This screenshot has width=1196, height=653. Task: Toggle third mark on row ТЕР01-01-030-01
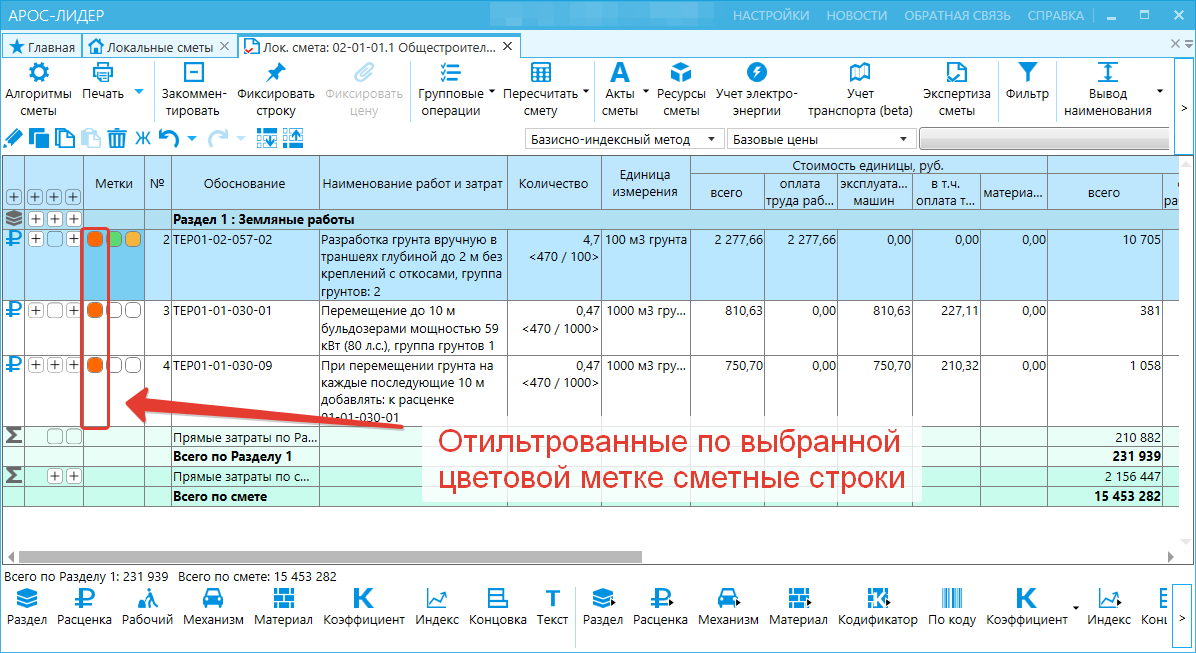(x=133, y=310)
